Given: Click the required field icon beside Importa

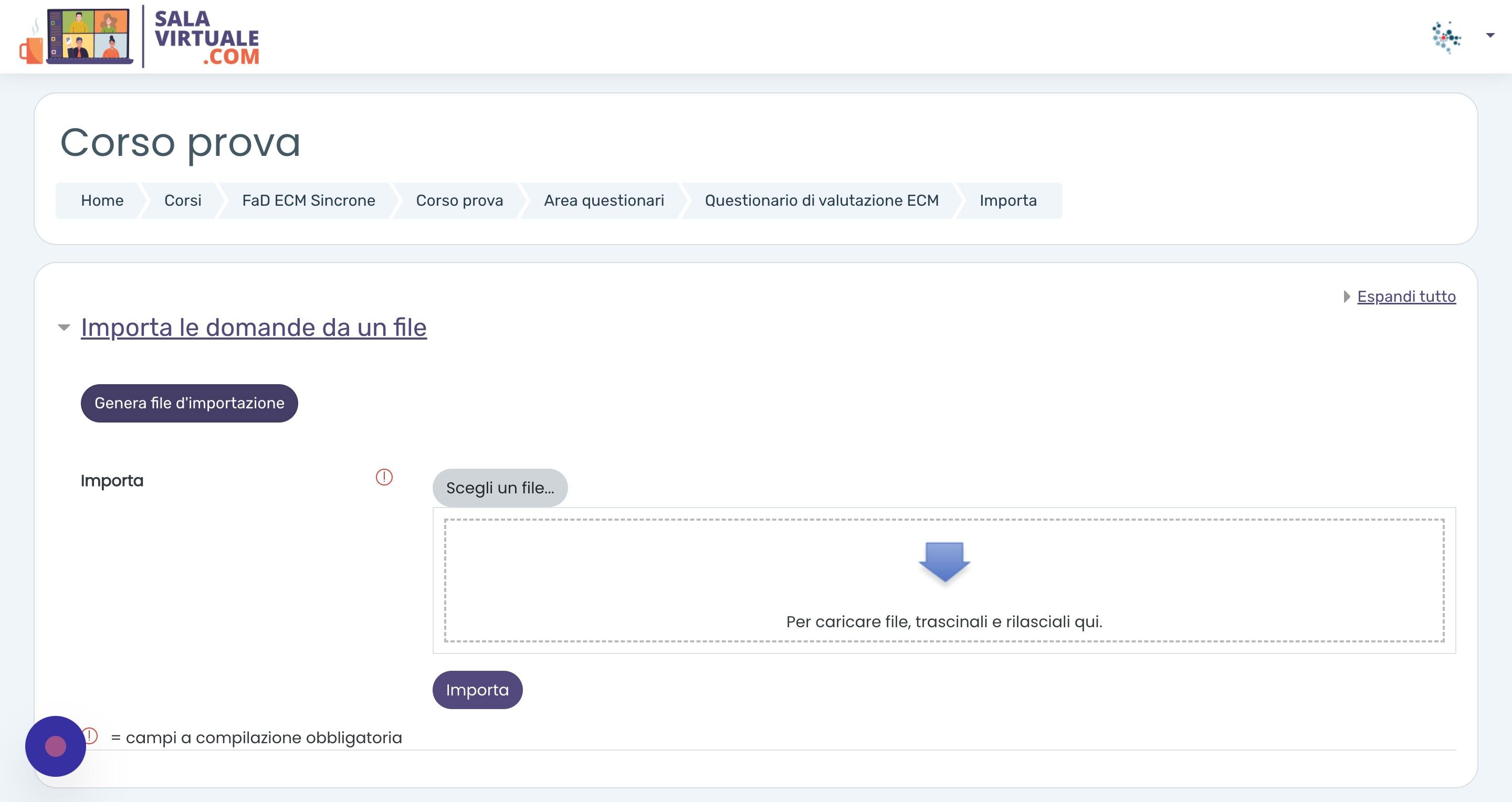Looking at the screenshot, I should coord(384,477).
